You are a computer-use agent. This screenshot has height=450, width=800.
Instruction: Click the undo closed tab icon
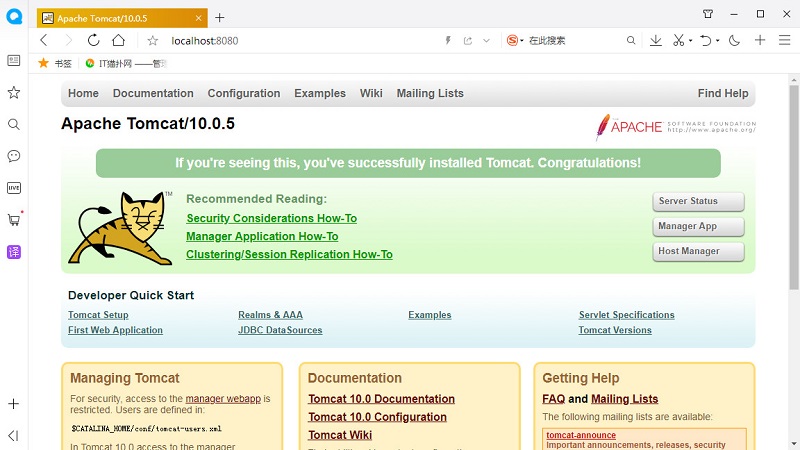click(x=706, y=40)
